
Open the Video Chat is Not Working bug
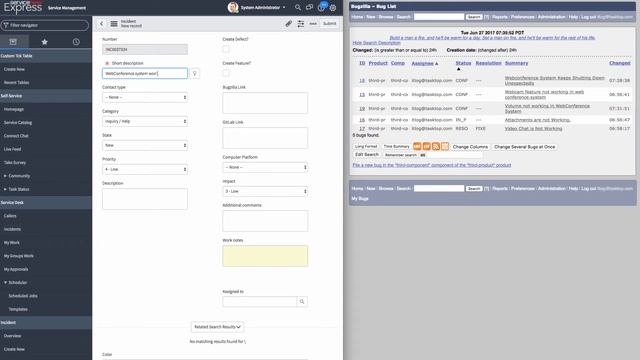533,129
